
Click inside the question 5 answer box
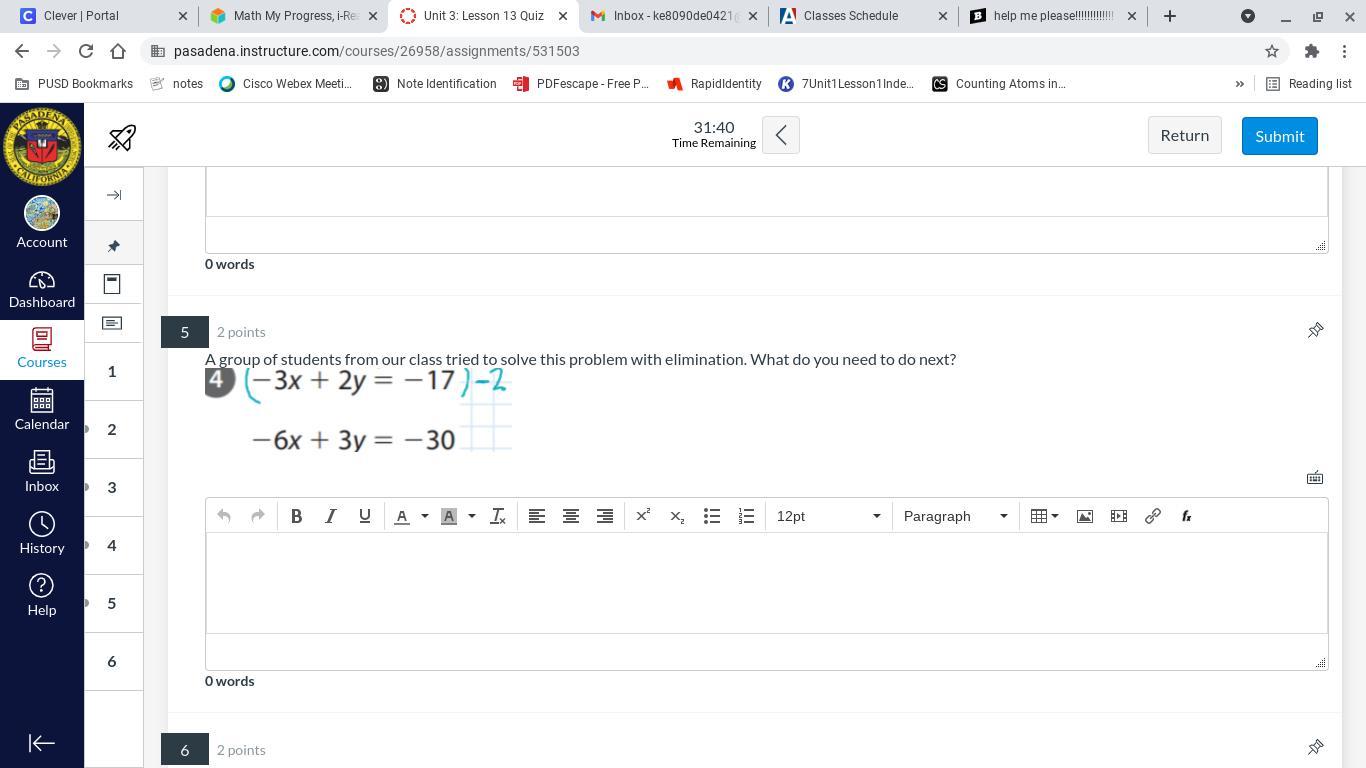(766, 583)
